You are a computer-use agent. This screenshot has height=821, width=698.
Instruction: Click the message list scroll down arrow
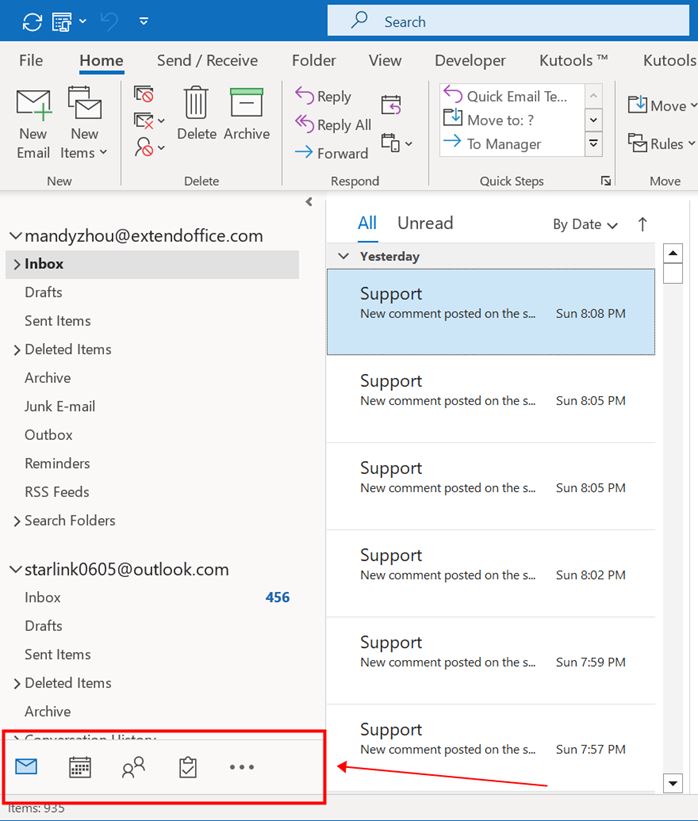[673, 783]
